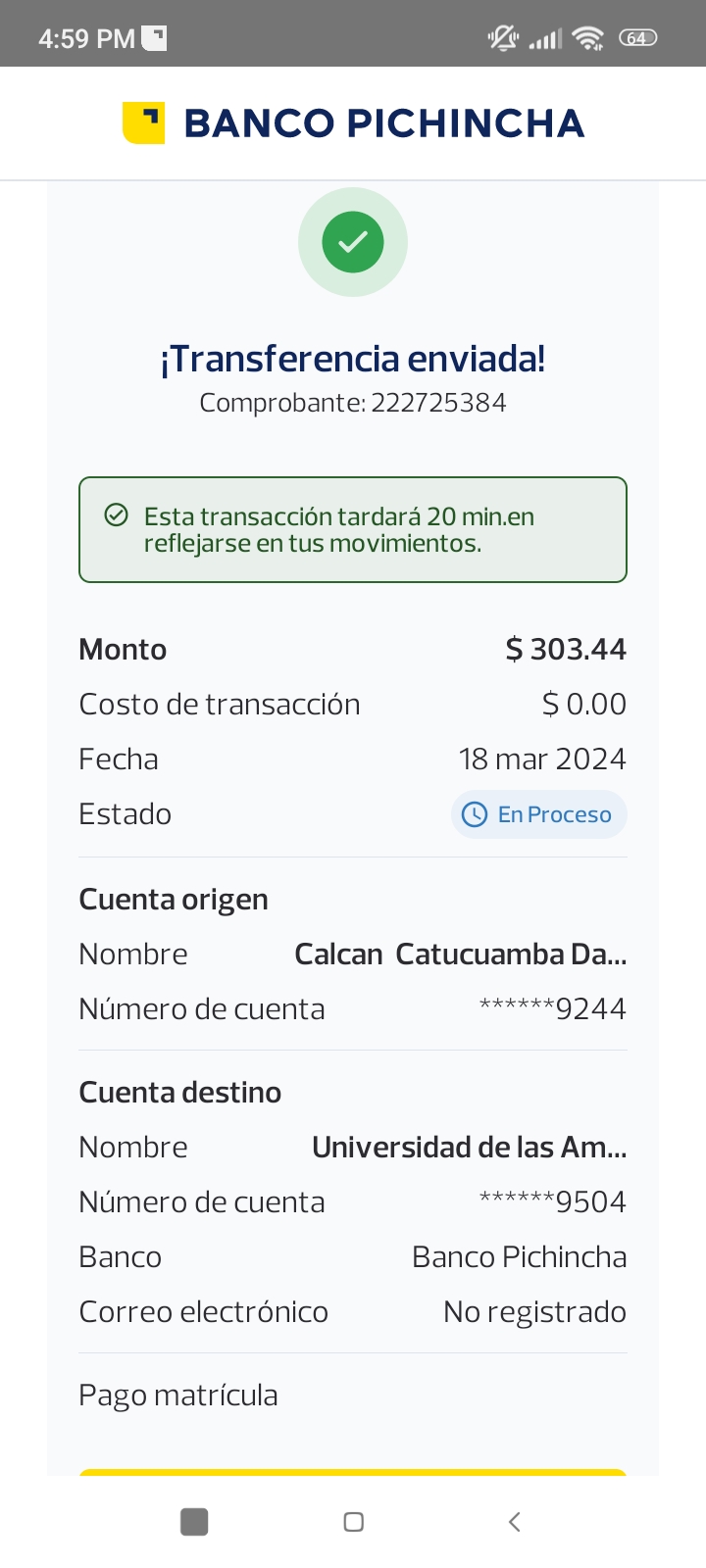Tap the battery indicator icon
The width and height of the screenshot is (706, 1568).
tap(637, 38)
